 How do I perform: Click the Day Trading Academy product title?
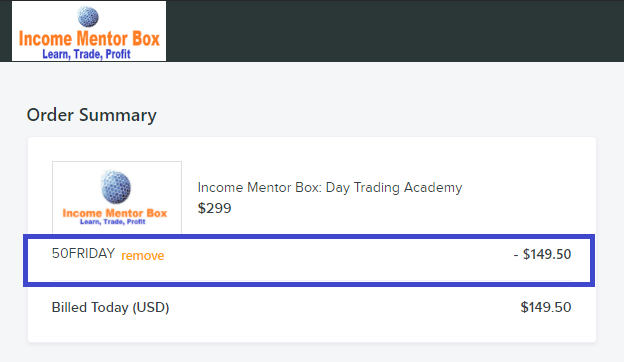[330, 187]
